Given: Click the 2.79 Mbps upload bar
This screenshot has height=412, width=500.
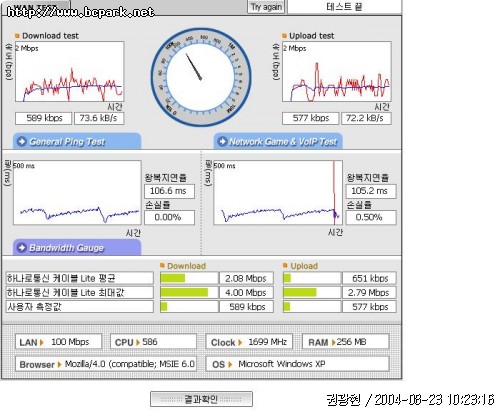Looking at the screenshot, I should coord(312,293).
